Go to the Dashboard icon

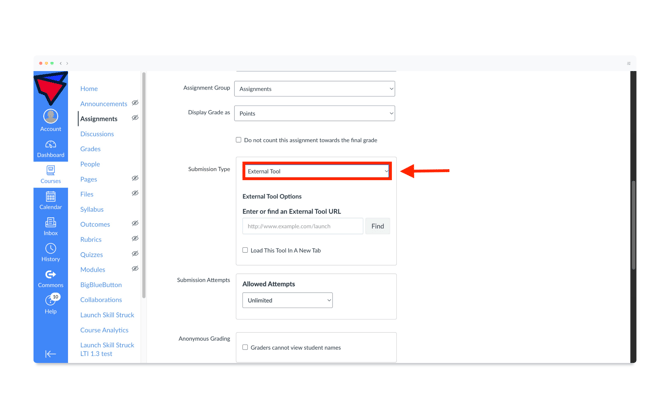(50, 144)
